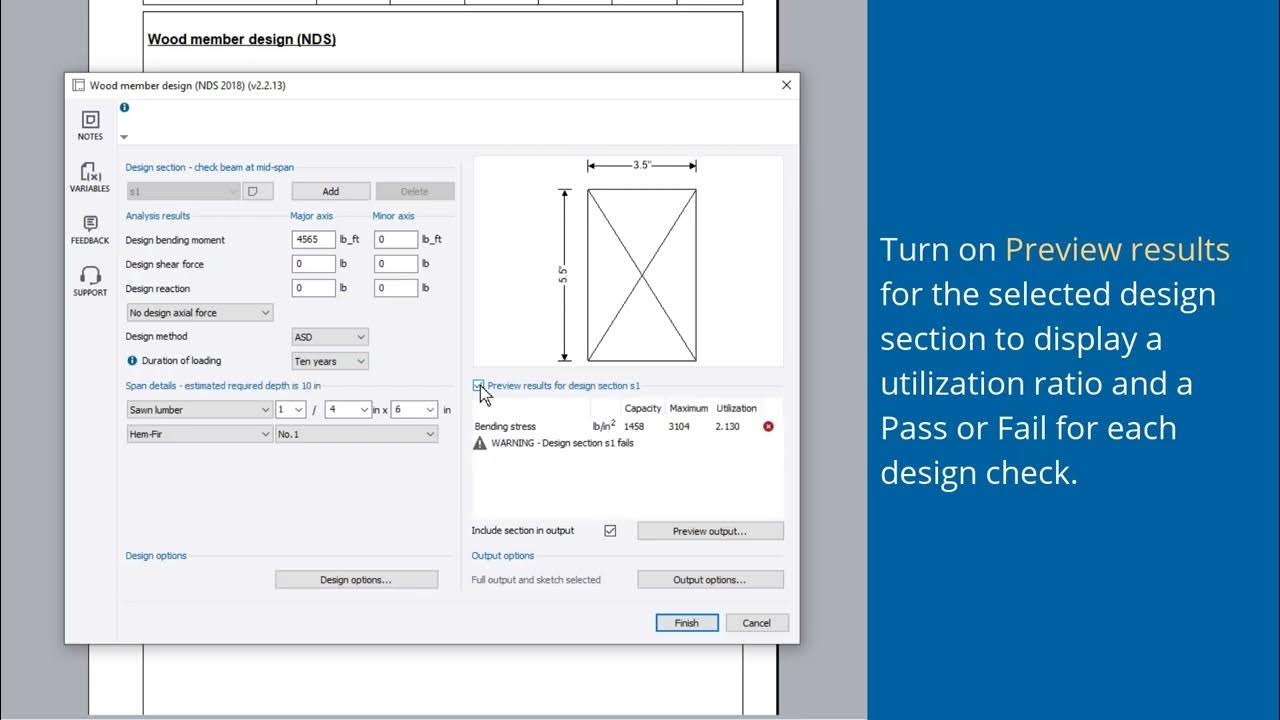Screen dimensions: 1280x720
Task: Open the Sawn lumber type dropdown
Action: pyautogui.click(x=199, y=410)
